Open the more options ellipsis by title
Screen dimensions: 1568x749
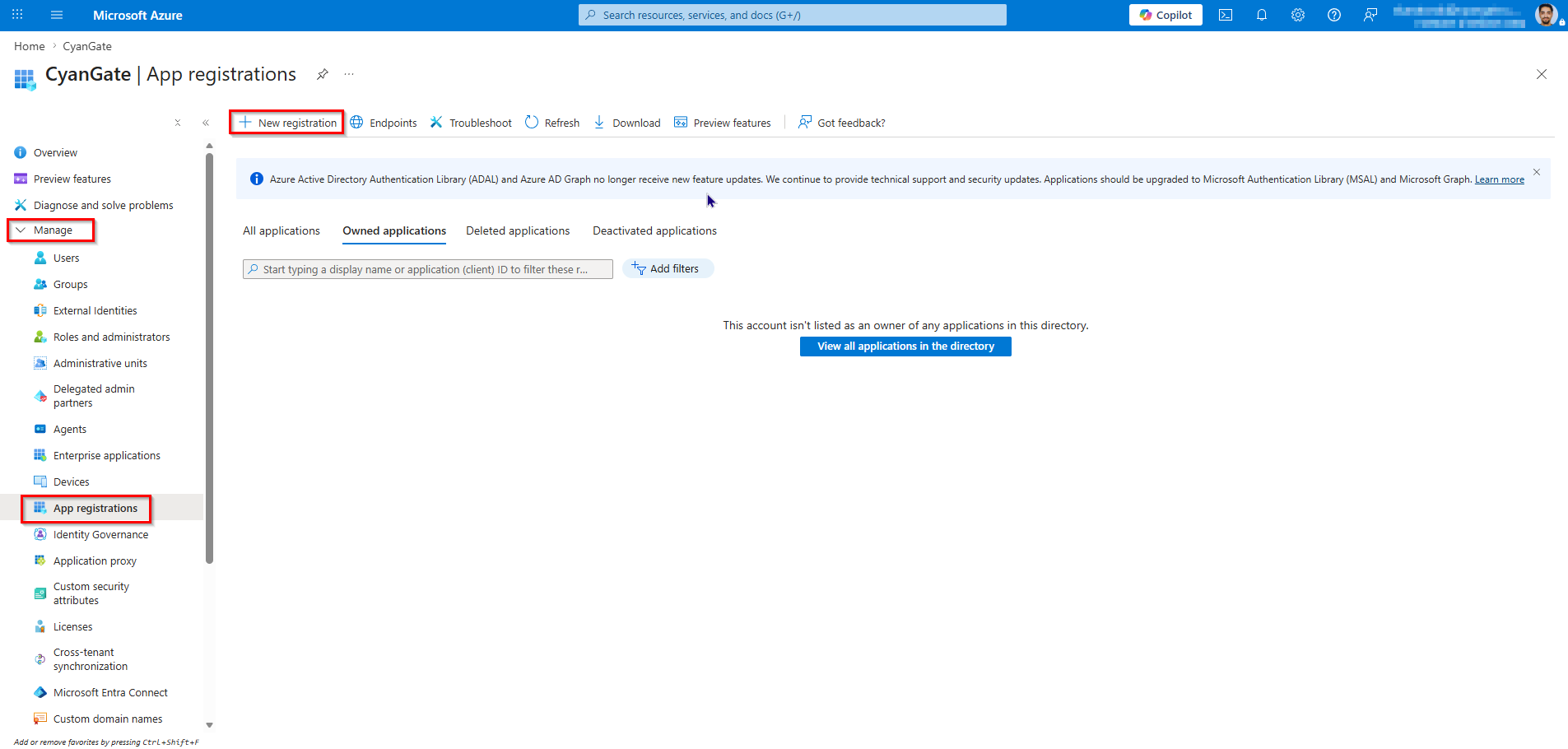tap(349, 74)
